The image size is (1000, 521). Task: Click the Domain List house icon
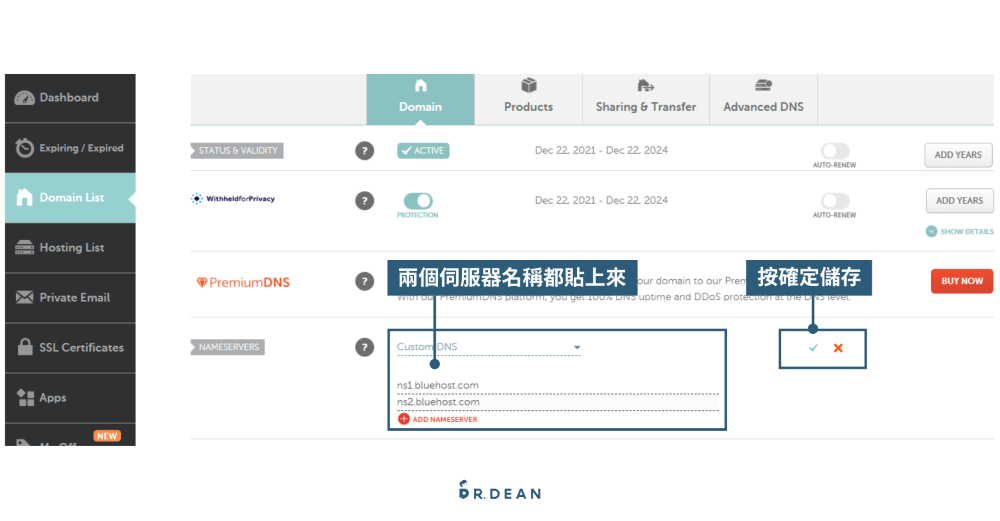point(24,198)
